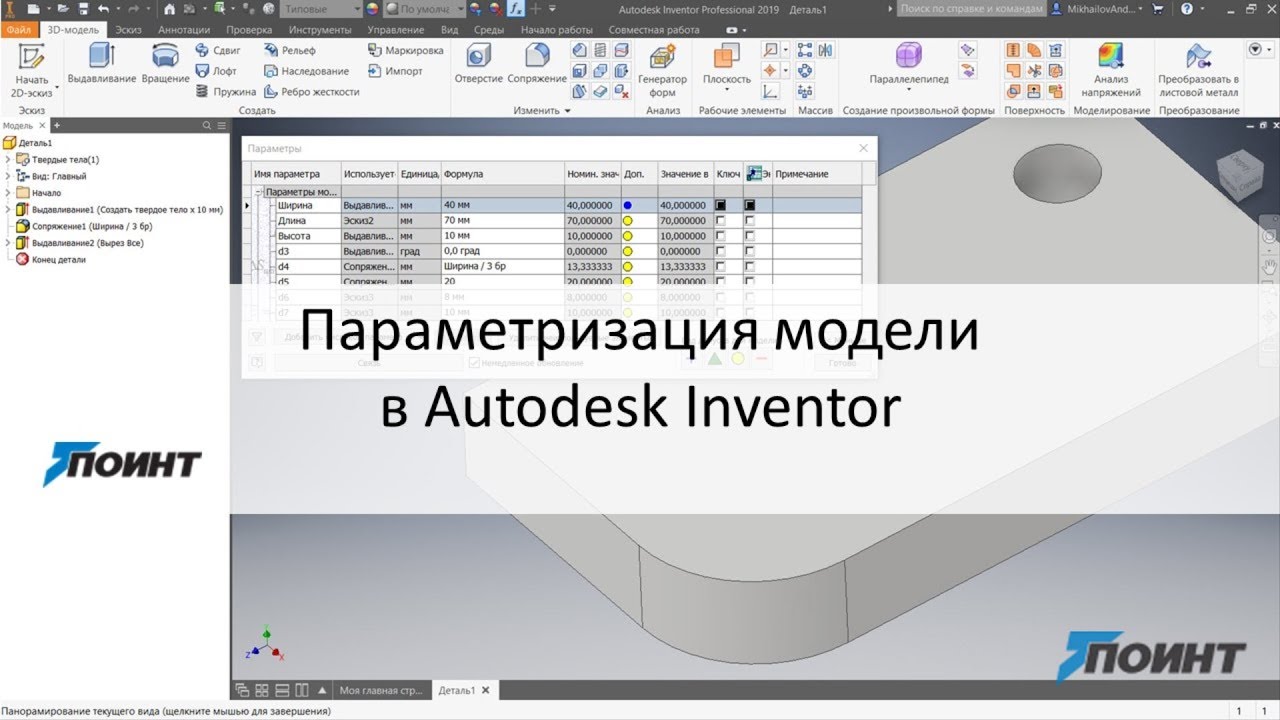
Task: Open the Генератор форм tool
Action: coord(662,70)
